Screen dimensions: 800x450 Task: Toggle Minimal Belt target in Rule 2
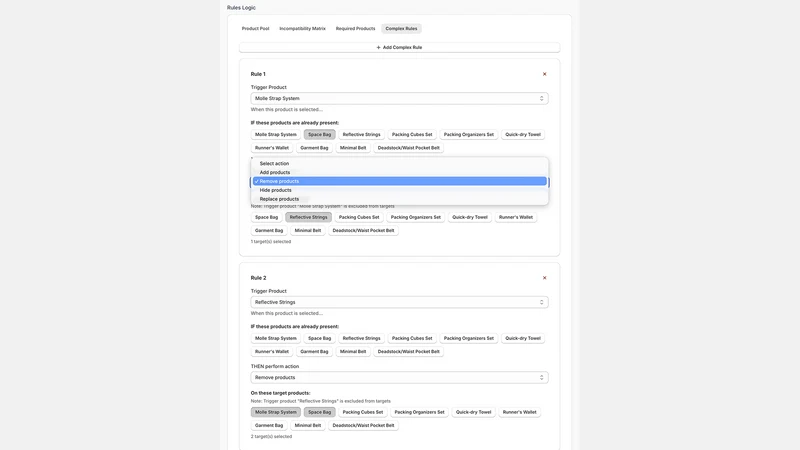click(x=308, y=426)
